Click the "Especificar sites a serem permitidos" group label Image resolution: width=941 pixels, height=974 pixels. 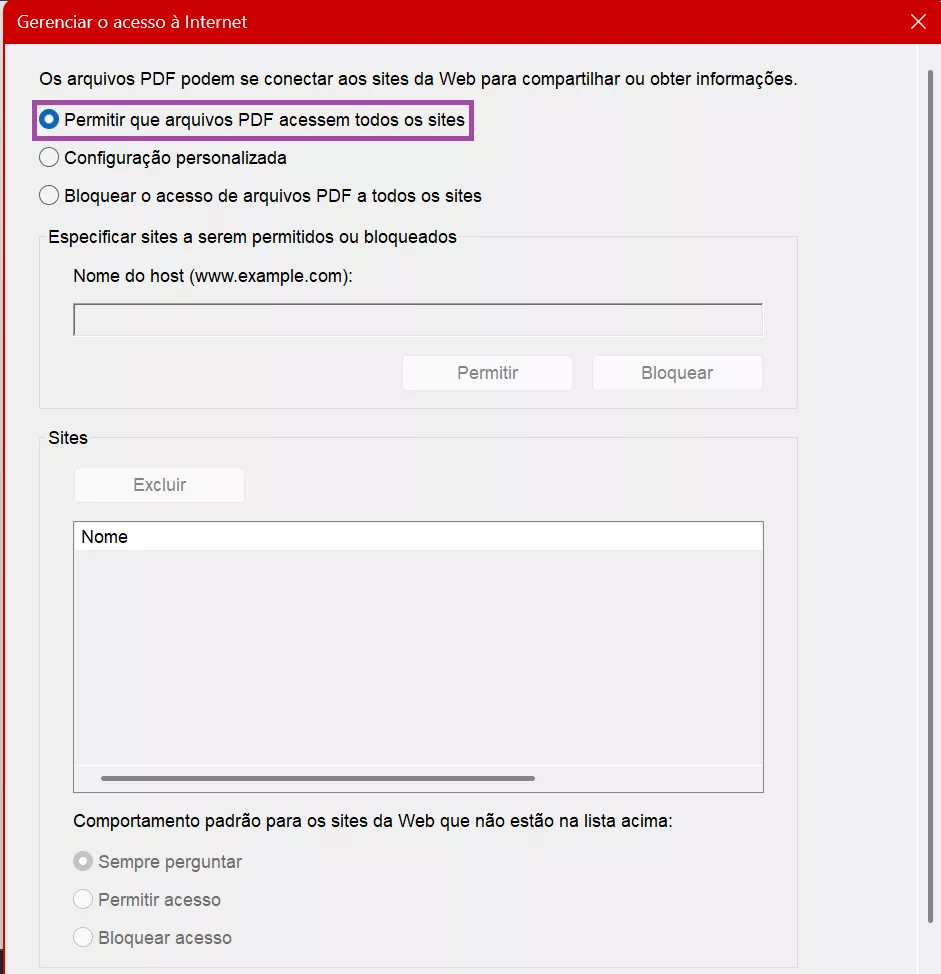(x=252, y=236)
